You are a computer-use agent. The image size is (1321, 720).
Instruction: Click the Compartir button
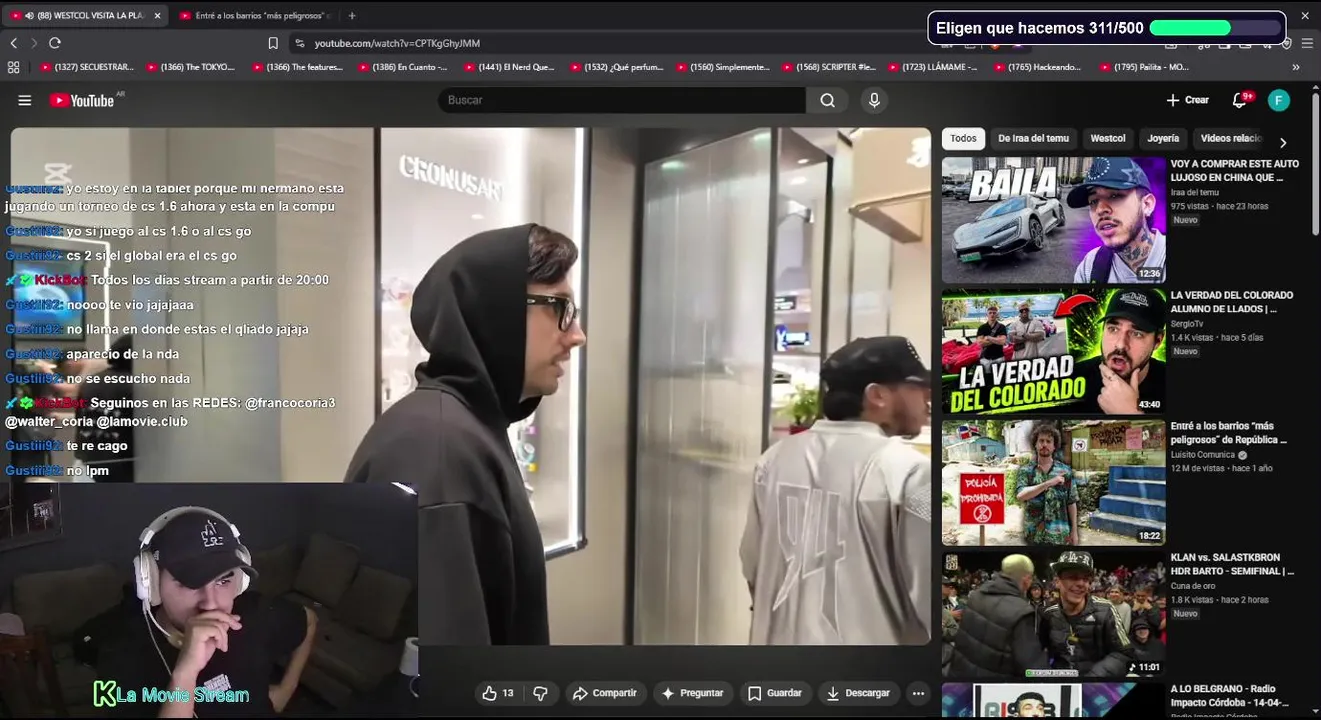pyautogui.click(x=604, y=693)
